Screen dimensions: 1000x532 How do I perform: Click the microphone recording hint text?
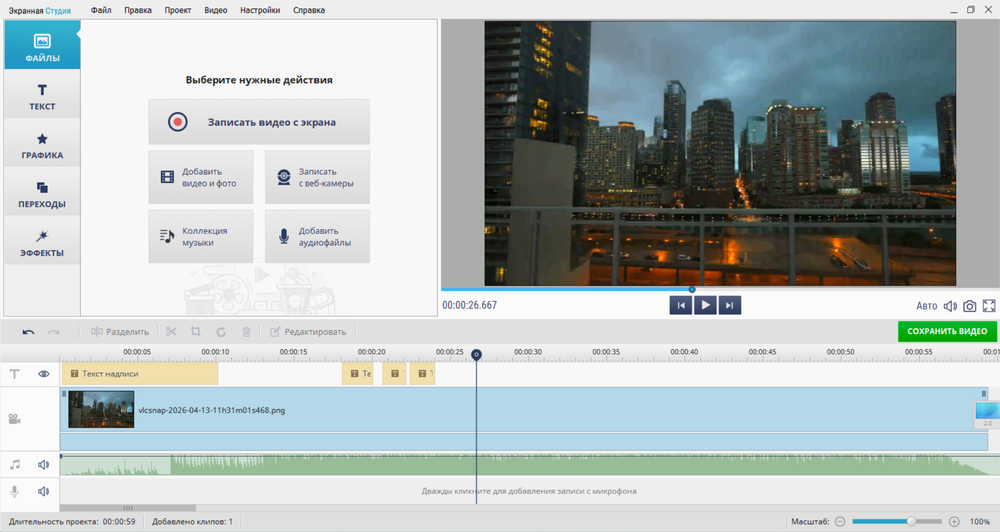click(529, 491)
